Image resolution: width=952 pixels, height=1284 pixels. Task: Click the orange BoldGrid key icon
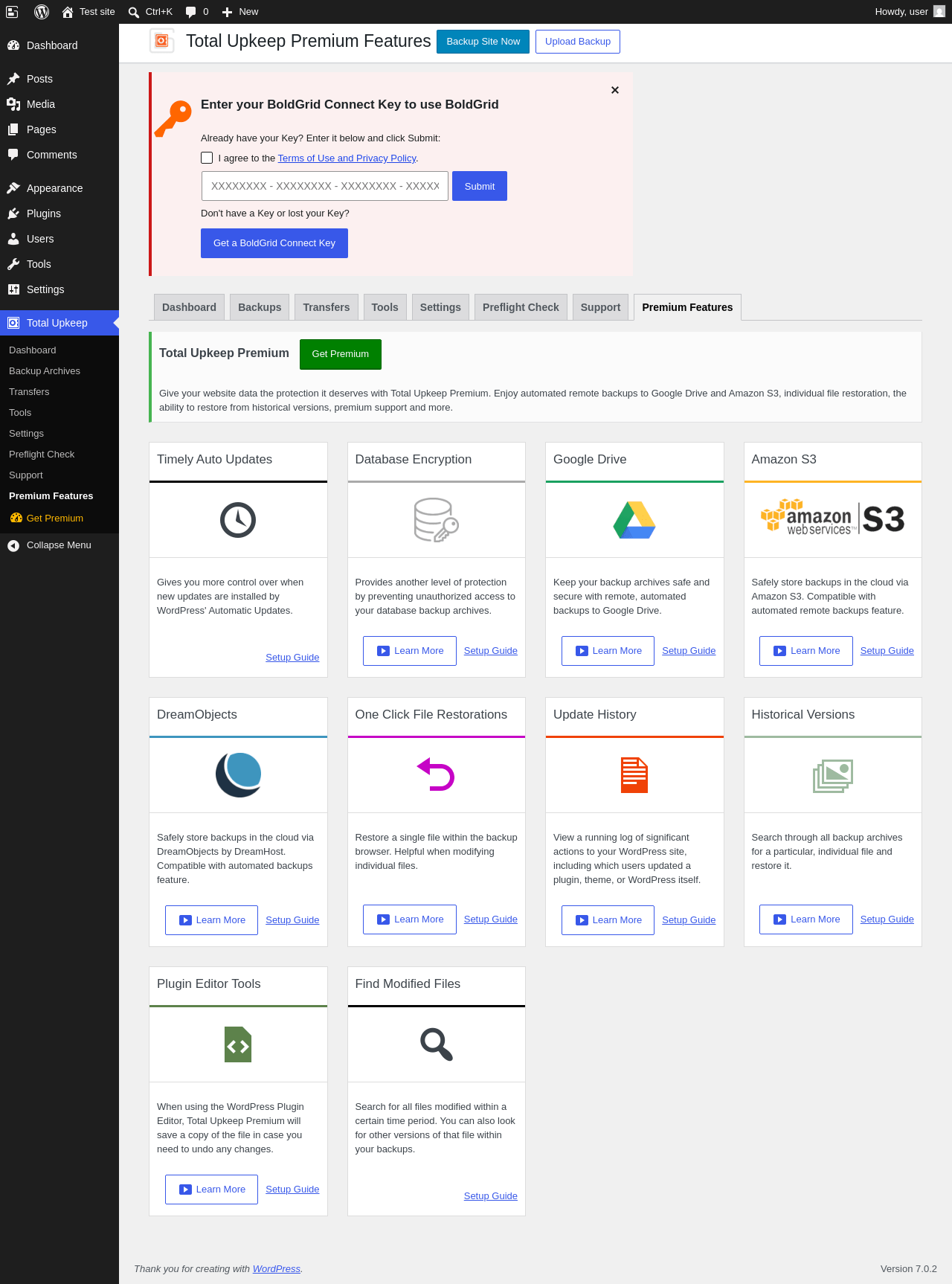point(173,119)
